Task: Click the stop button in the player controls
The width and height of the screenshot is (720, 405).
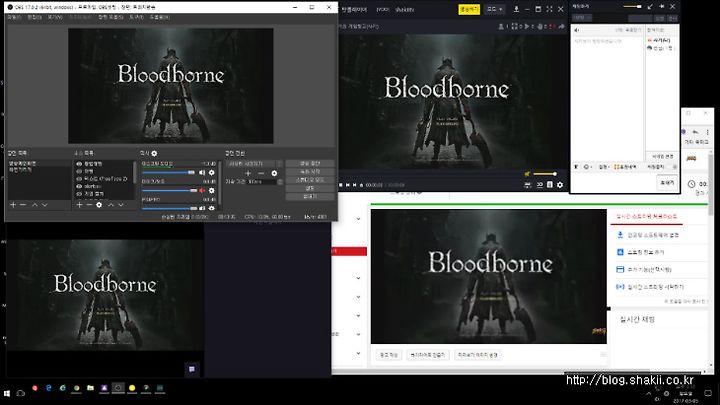Action: click(x=341, y=185)
